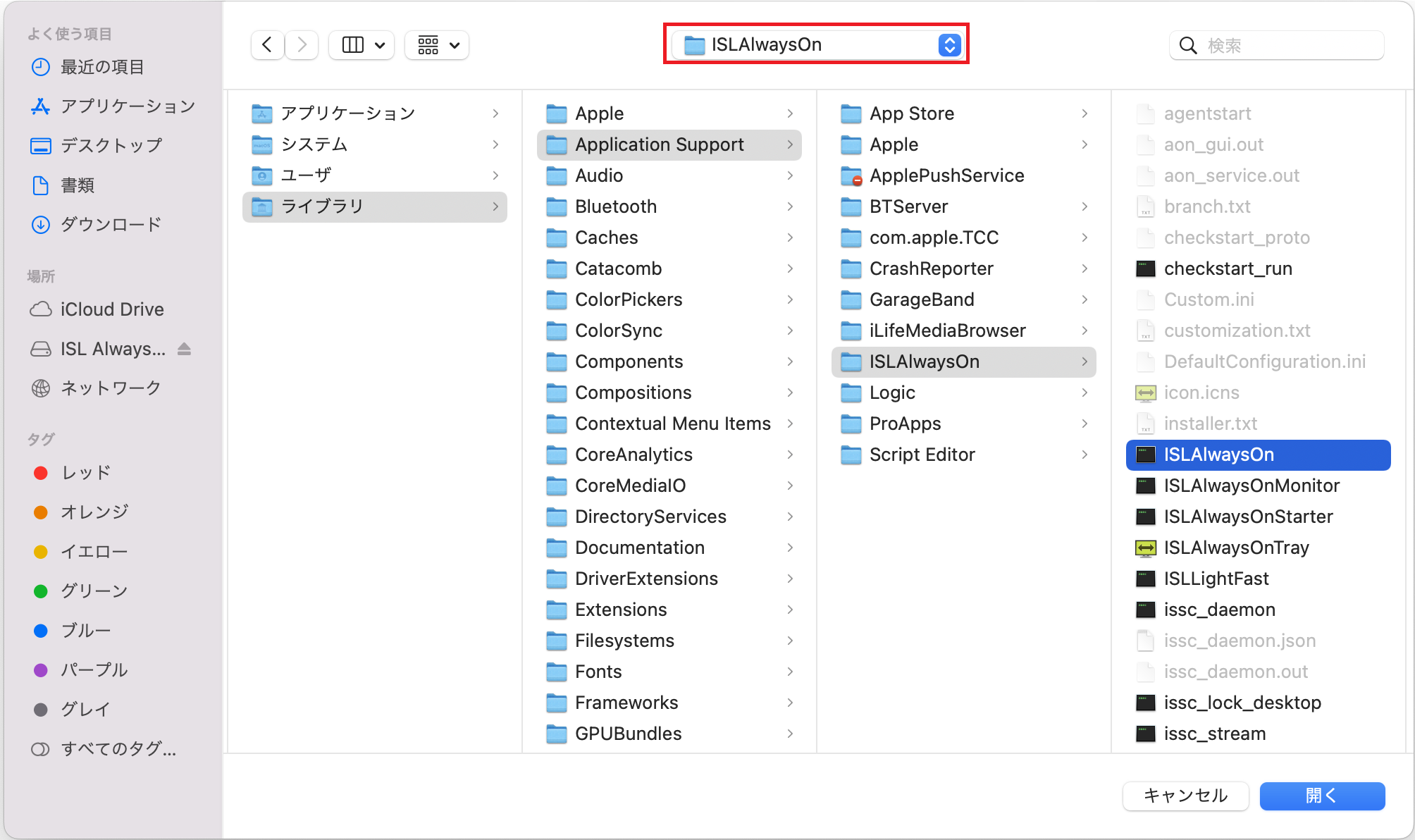This screenshot has width=1415, height=840.
Task: Open iCloud Drive location
Action: pos(111,309)
